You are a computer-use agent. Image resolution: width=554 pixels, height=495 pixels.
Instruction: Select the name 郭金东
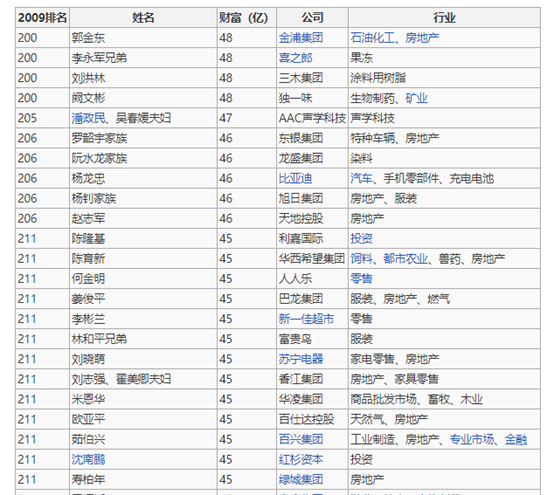[88, 38]
